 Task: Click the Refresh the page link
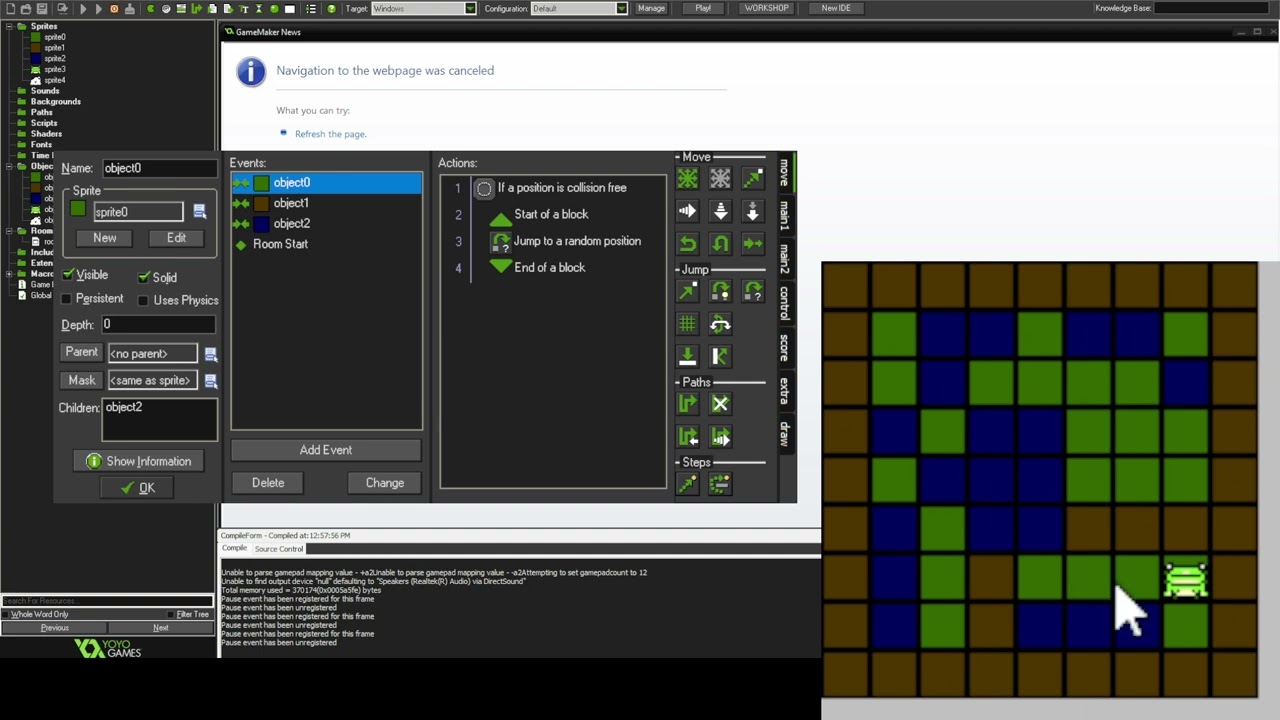click(x=330, y=134)
